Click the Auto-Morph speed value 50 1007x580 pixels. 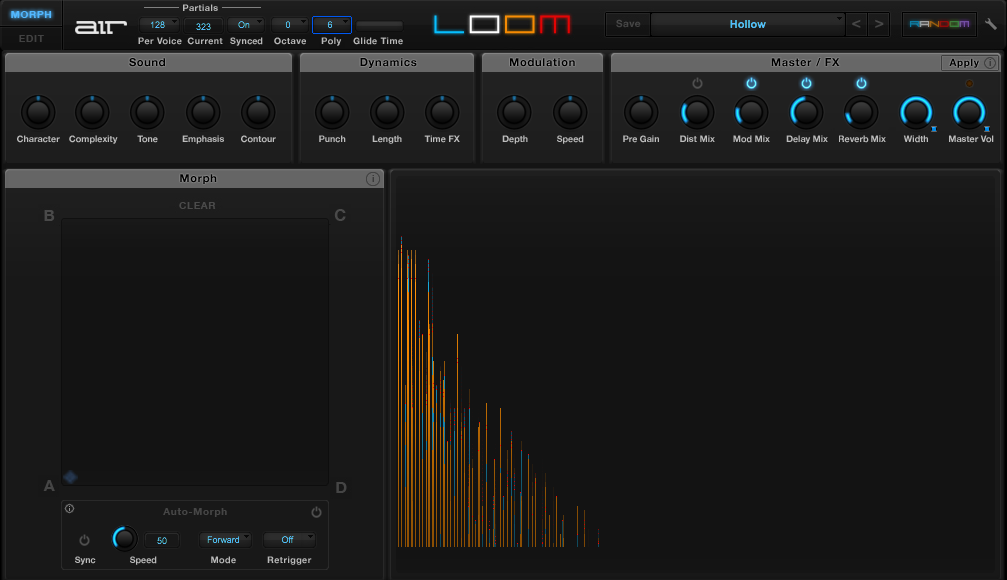tap(162, 541)
